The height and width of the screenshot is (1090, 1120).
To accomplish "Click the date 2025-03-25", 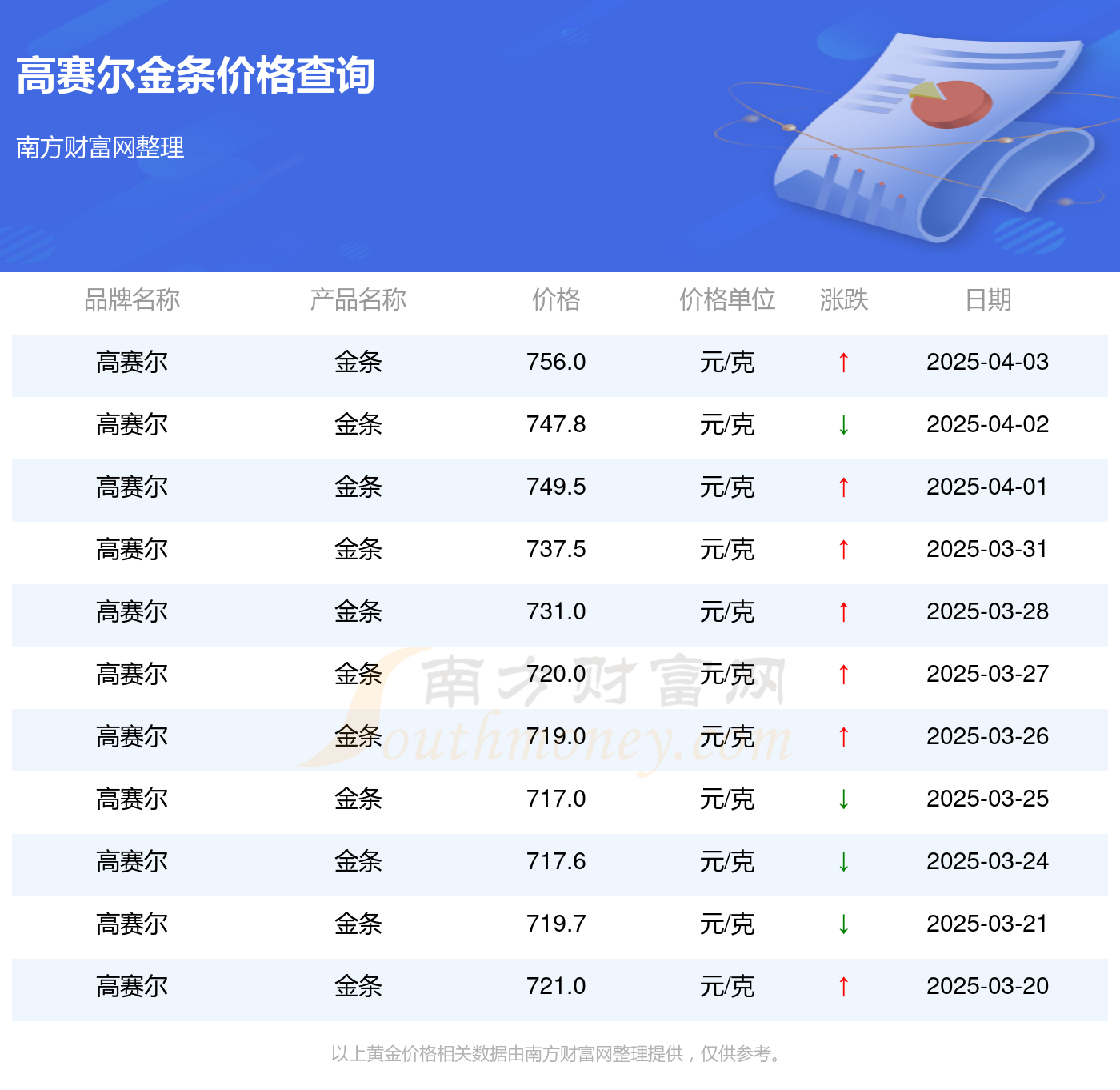I will (988, 799).
